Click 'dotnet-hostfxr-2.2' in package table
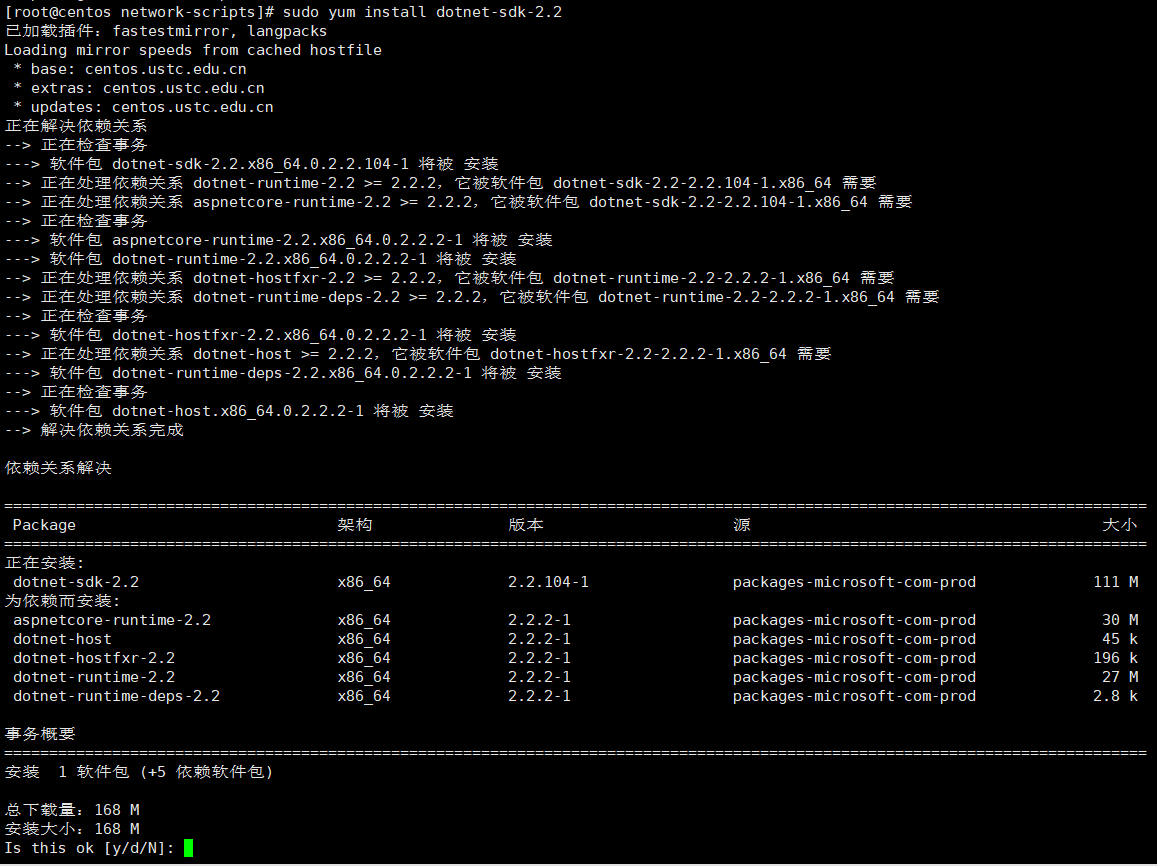The height and width of the screenshot is (866, 1157). point(94,658)
